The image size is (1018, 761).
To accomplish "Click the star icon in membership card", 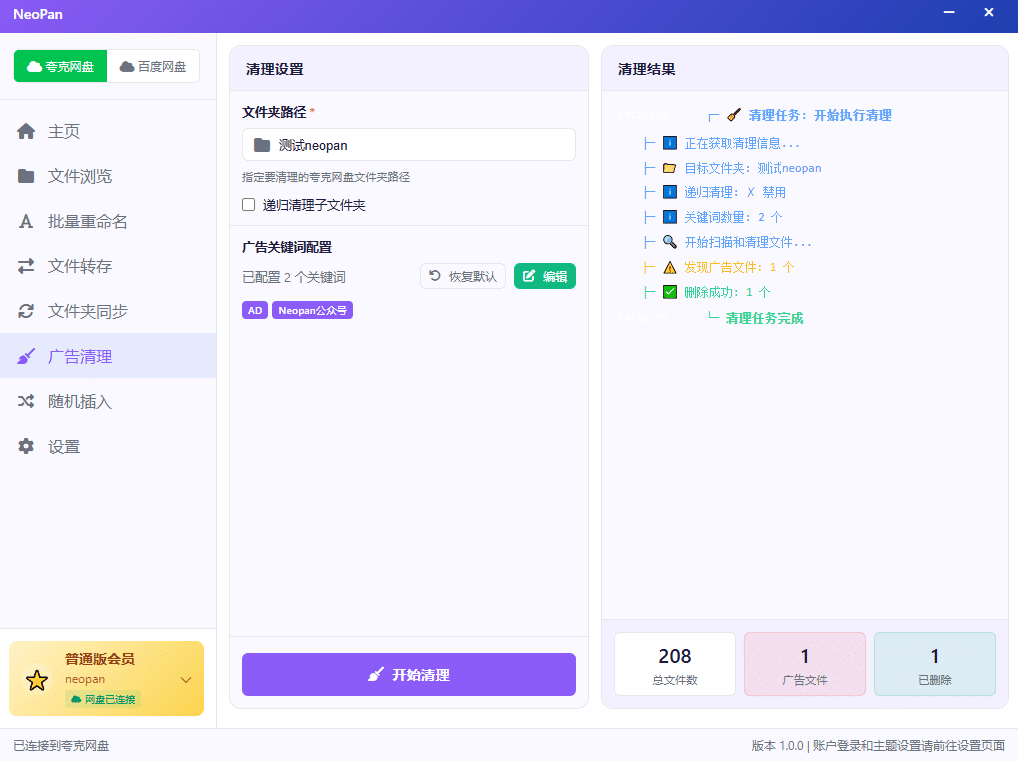I will tap(37, 680).
